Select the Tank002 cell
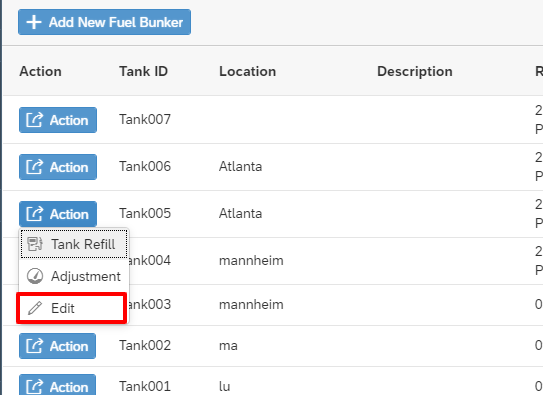 point(145,345)
